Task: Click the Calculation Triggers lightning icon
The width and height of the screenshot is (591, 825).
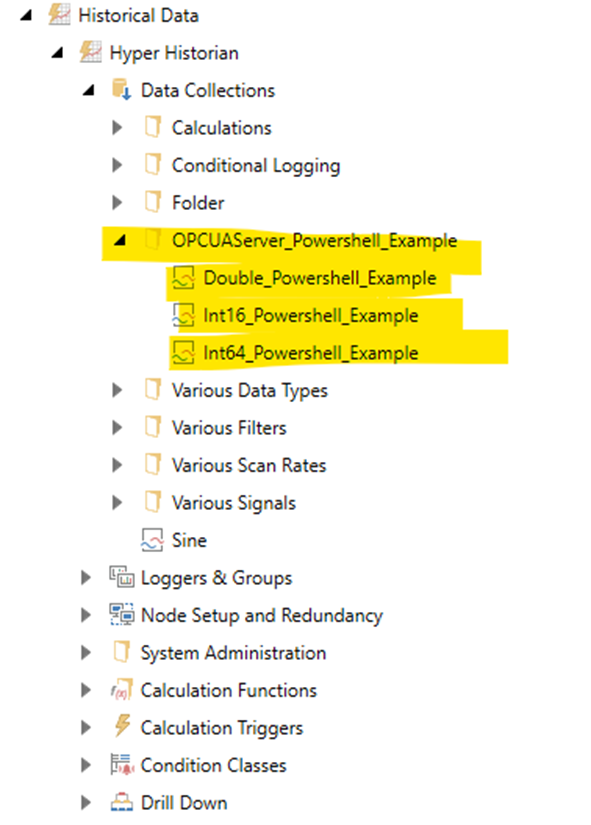Action: click(x=122, y=727)
